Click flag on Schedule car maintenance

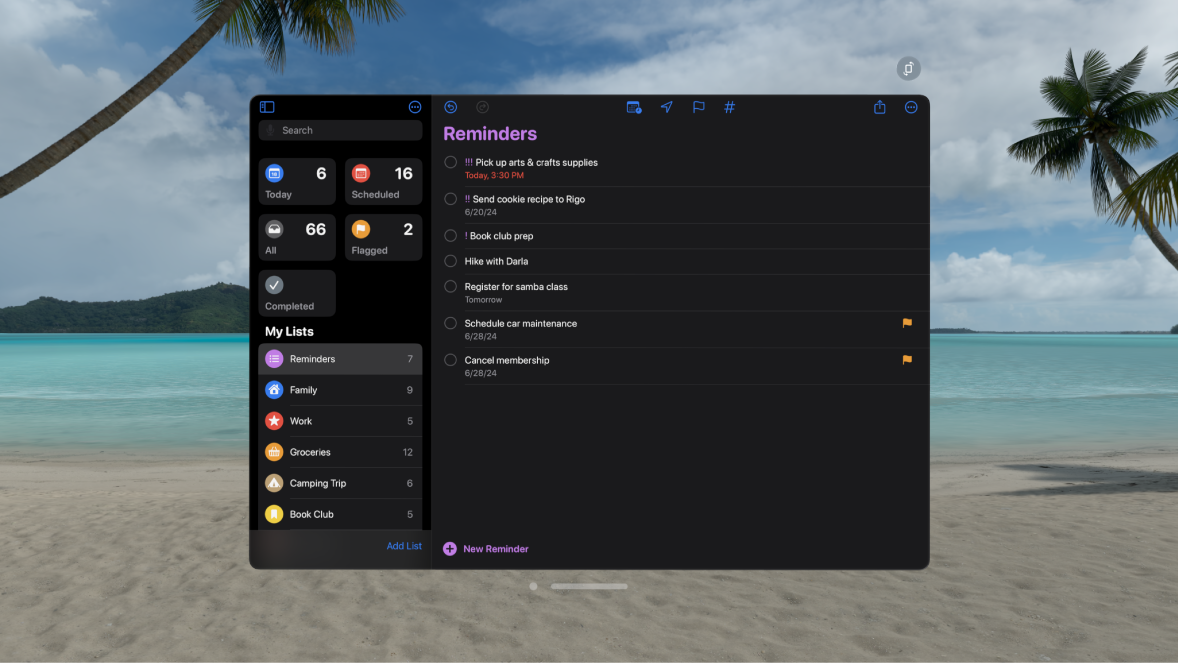click(x=908, y=323)
